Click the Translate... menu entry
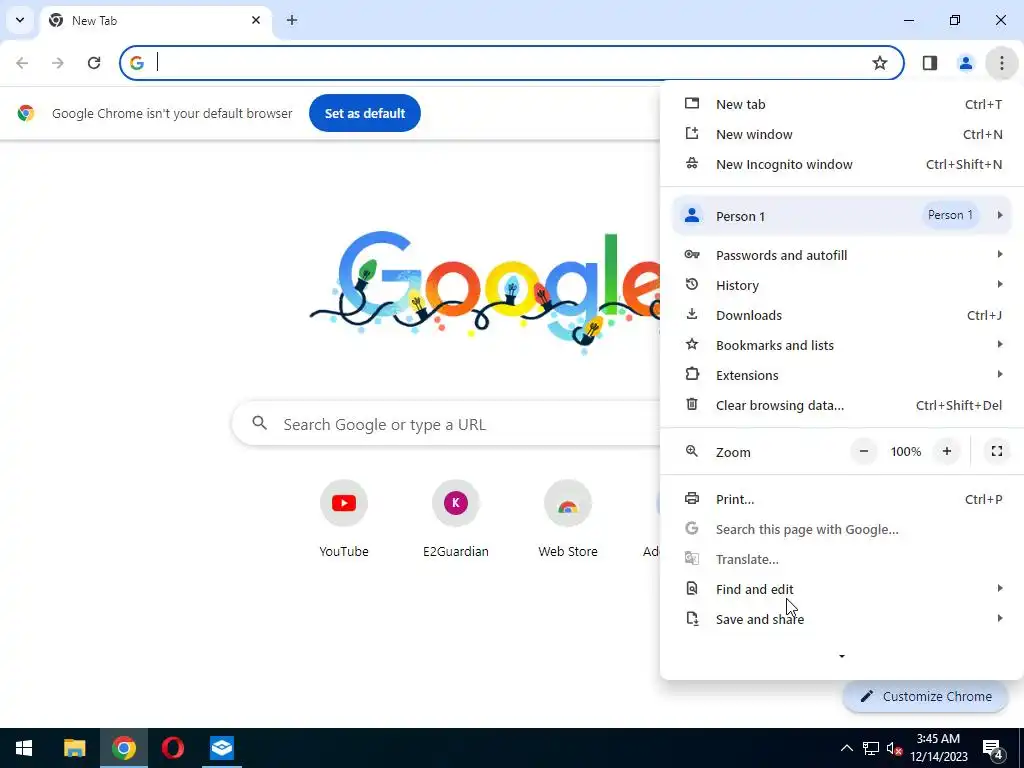Image resolution: width=1024 pixels, height=768 pixels. 842,560
